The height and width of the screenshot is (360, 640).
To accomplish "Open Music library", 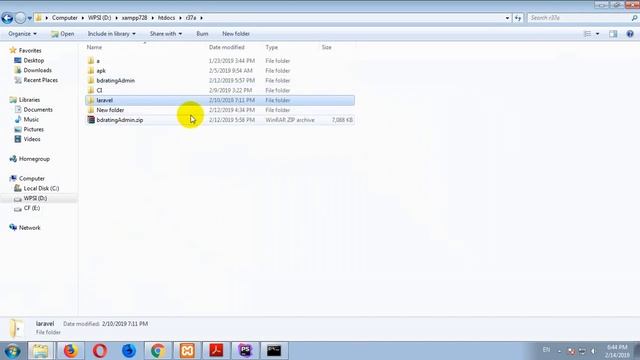I will click(31, 119).
